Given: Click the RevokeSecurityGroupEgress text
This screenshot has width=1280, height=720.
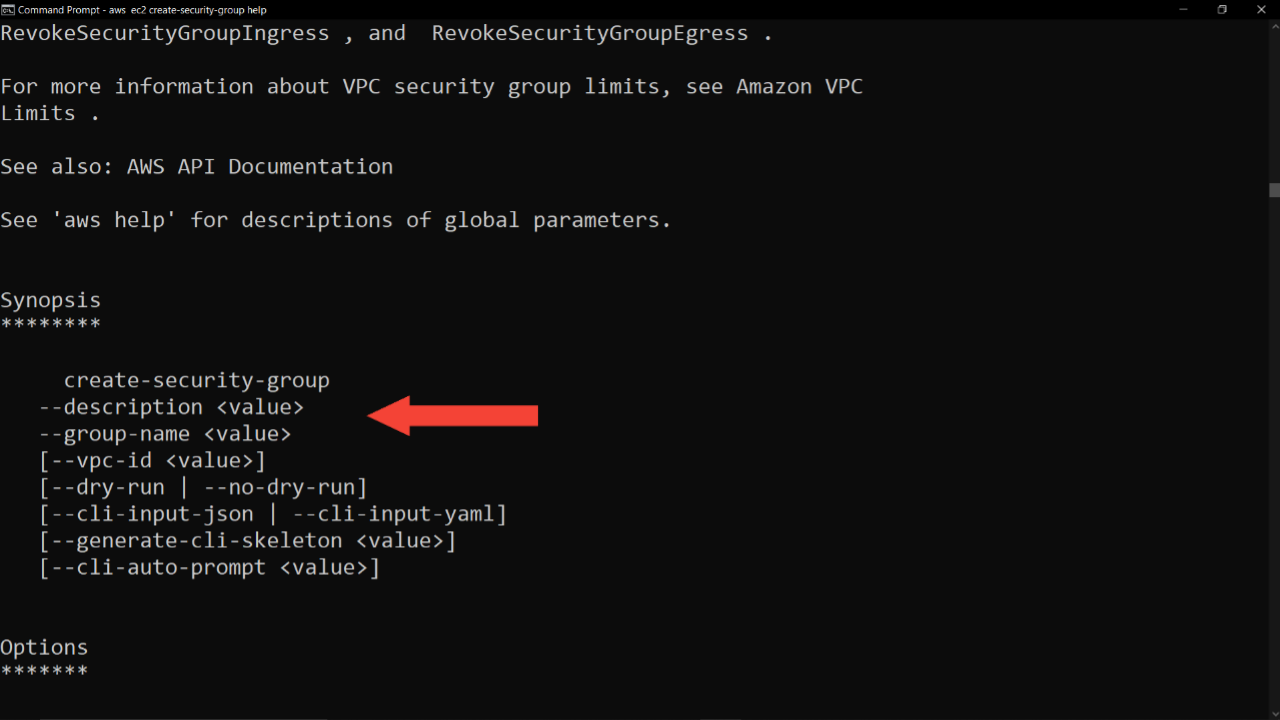Looking at the screenshot, I should pyautogui.click(x=590, y=33).
